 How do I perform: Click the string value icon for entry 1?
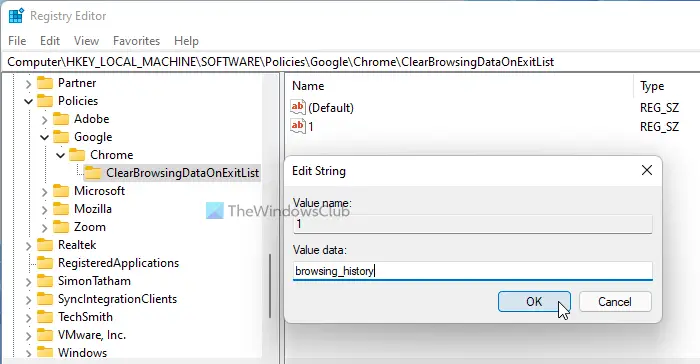point(298,126)
